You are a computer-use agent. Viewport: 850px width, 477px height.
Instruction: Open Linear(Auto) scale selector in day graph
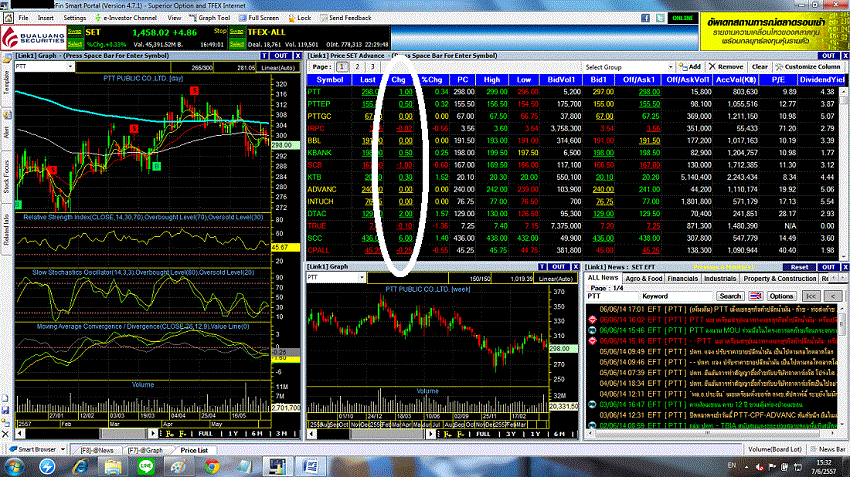[x=278, y=68]
